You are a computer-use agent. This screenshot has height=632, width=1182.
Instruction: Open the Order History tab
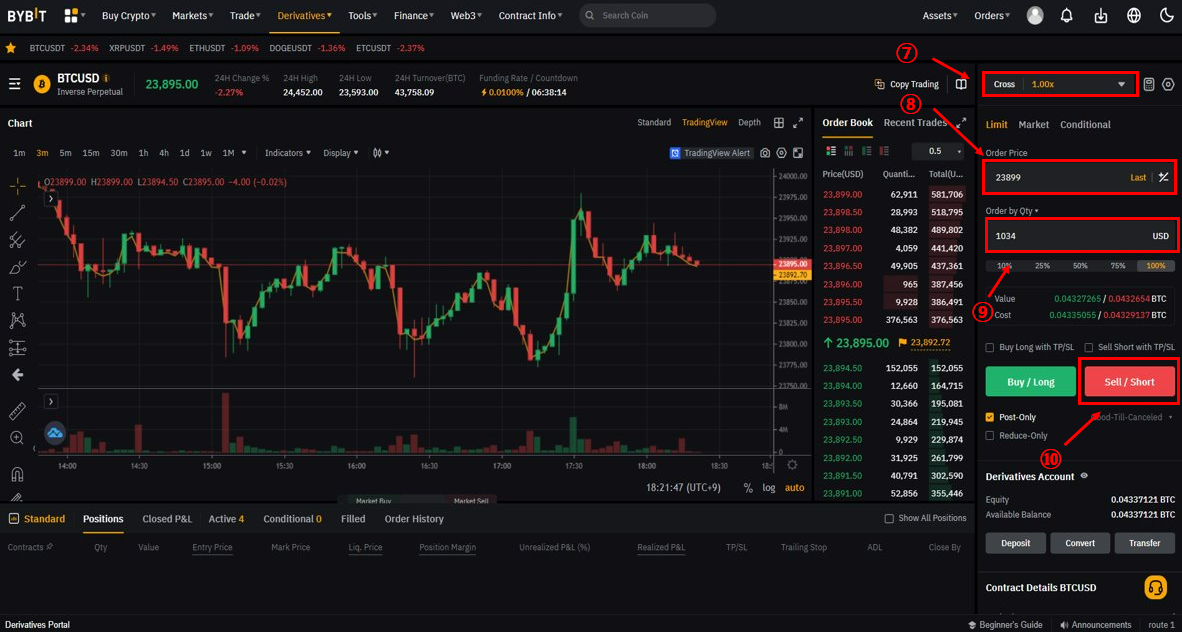pos(414,519)
